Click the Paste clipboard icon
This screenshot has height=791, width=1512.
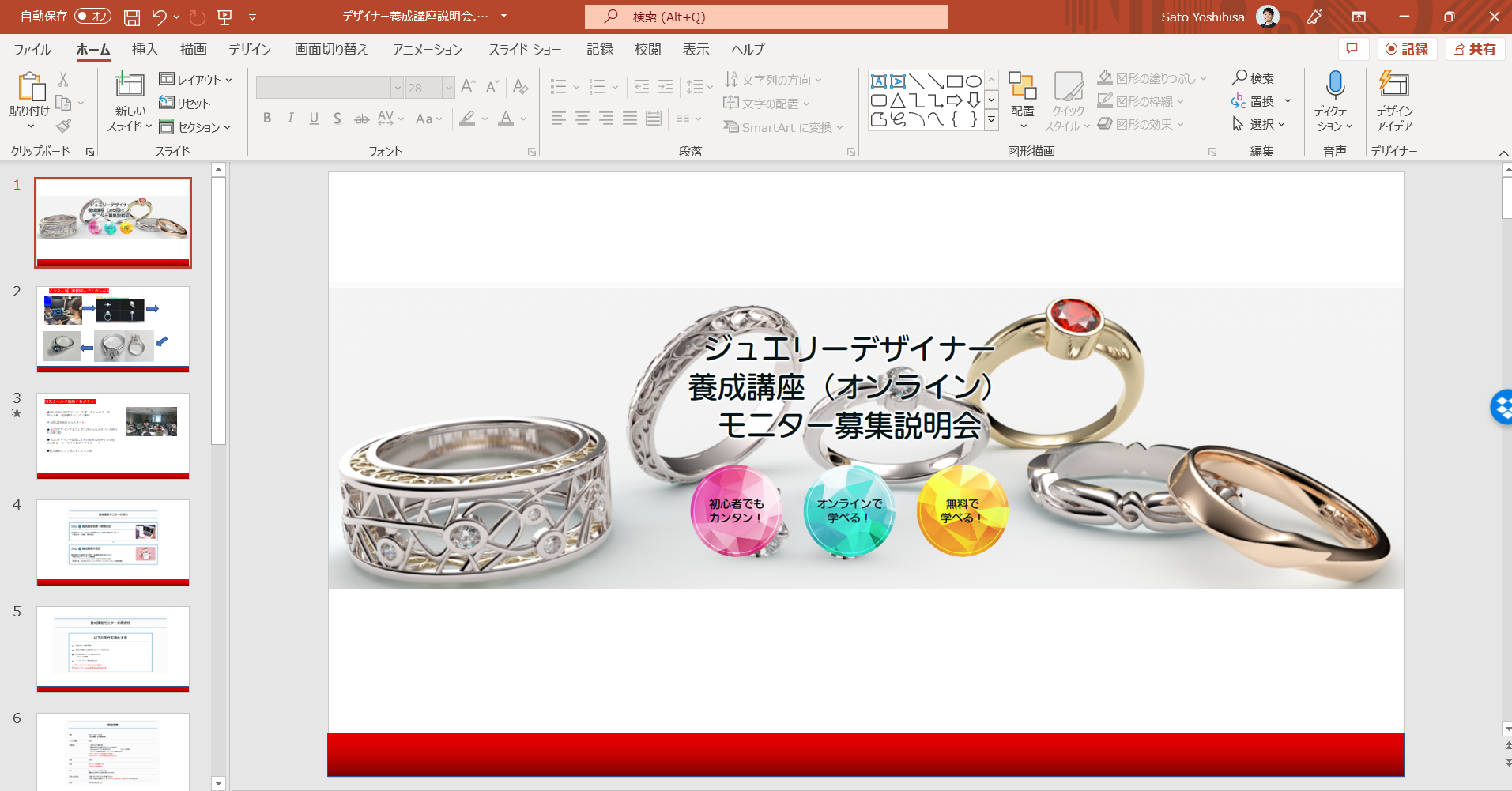point(30,88)
